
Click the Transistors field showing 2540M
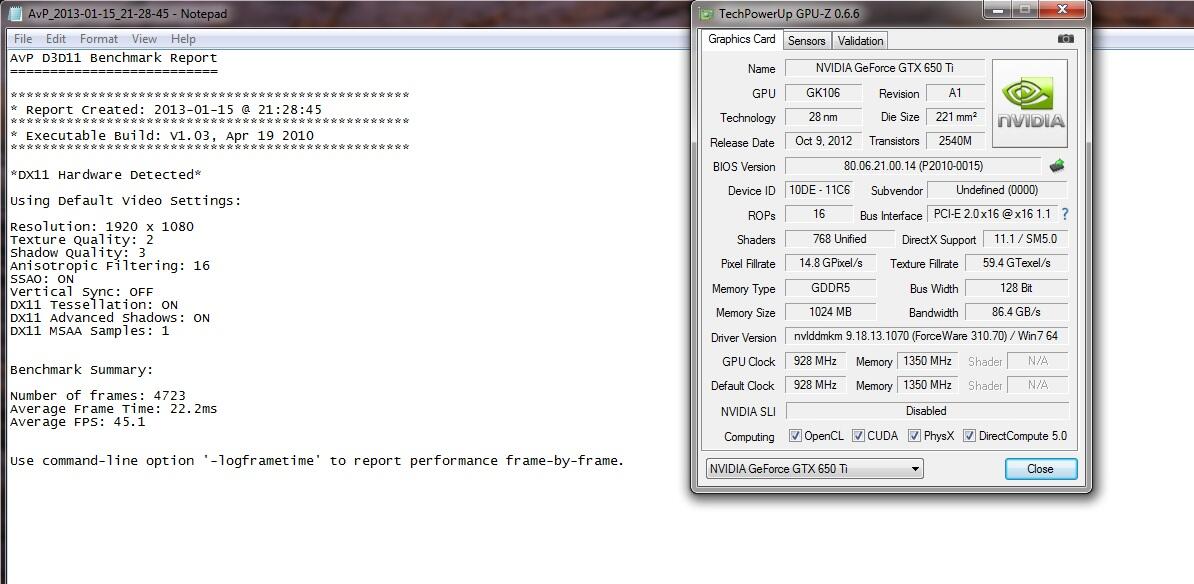(955, 141)
